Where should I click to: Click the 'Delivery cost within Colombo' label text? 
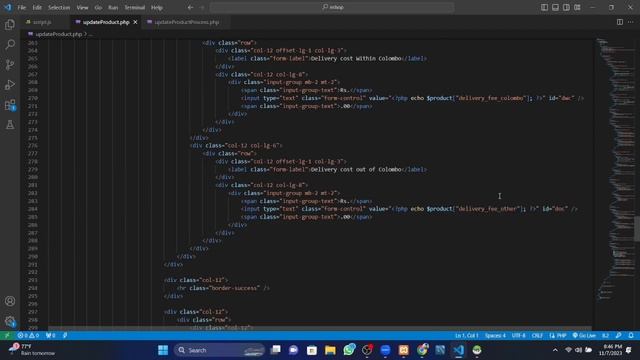[356, 58]
